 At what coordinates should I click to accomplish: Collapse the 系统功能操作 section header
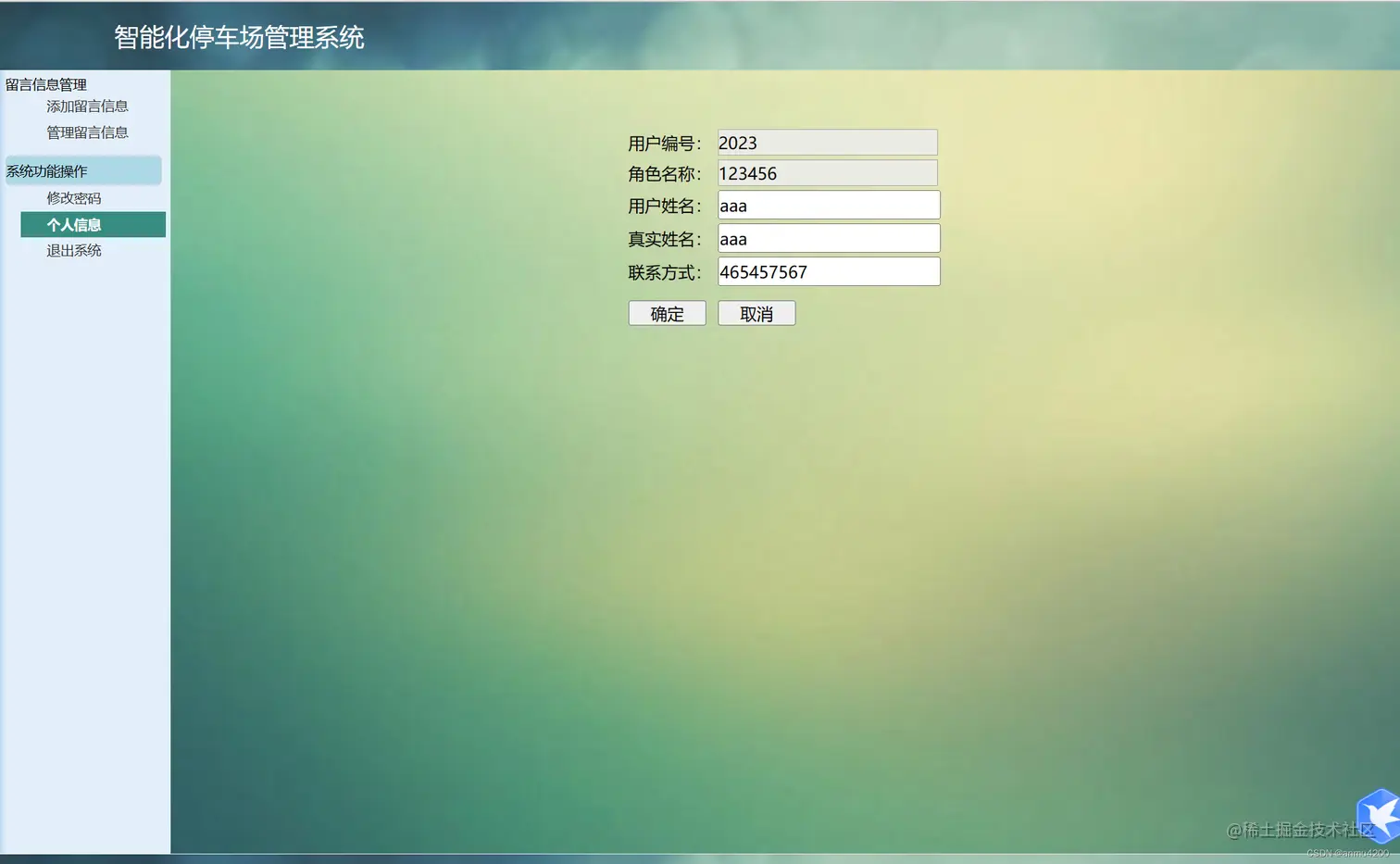[x=83, y=171]
